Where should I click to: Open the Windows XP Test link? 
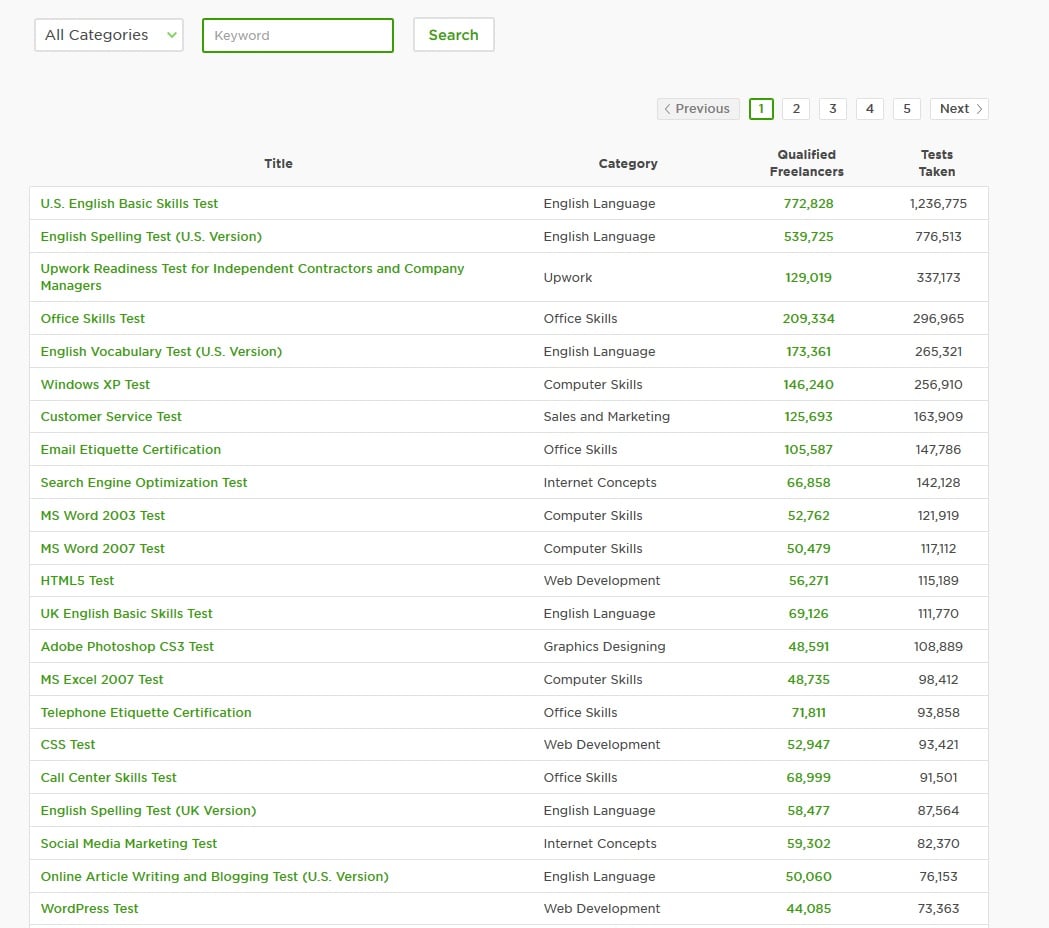(x=95, y=384)
